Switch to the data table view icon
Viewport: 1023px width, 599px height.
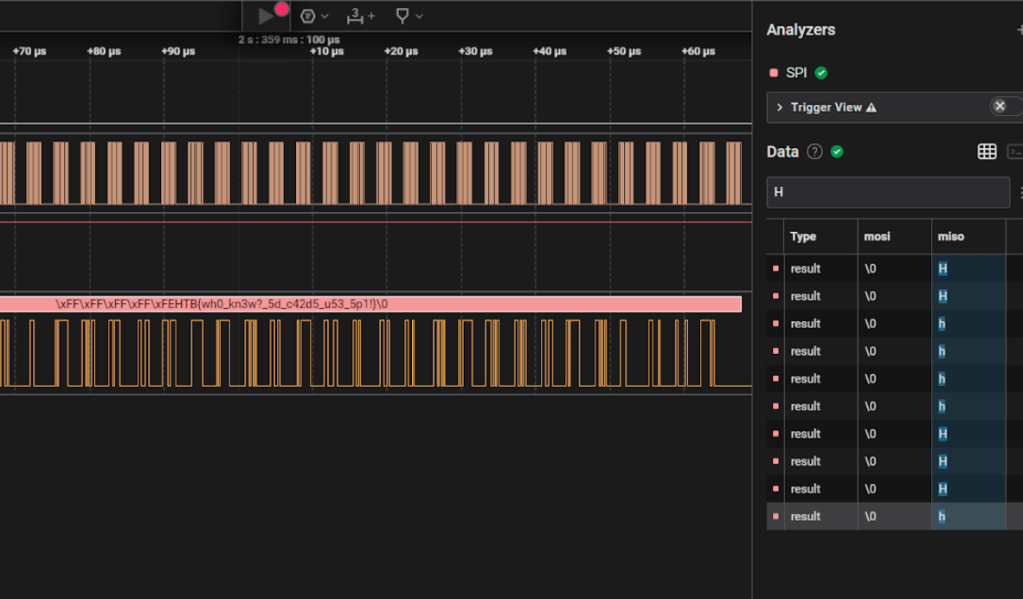tap(987, 152)
